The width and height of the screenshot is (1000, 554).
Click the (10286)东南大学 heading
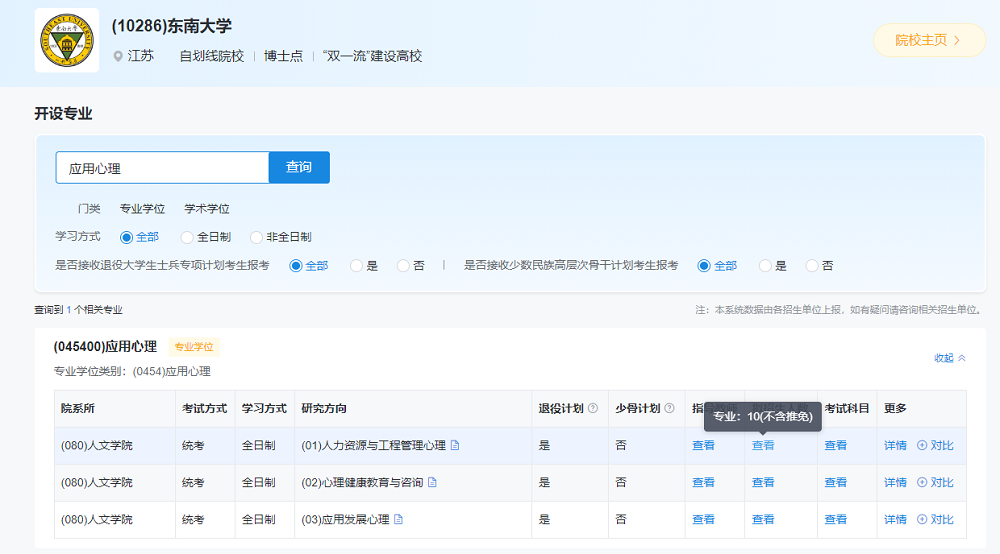point(172,26)
